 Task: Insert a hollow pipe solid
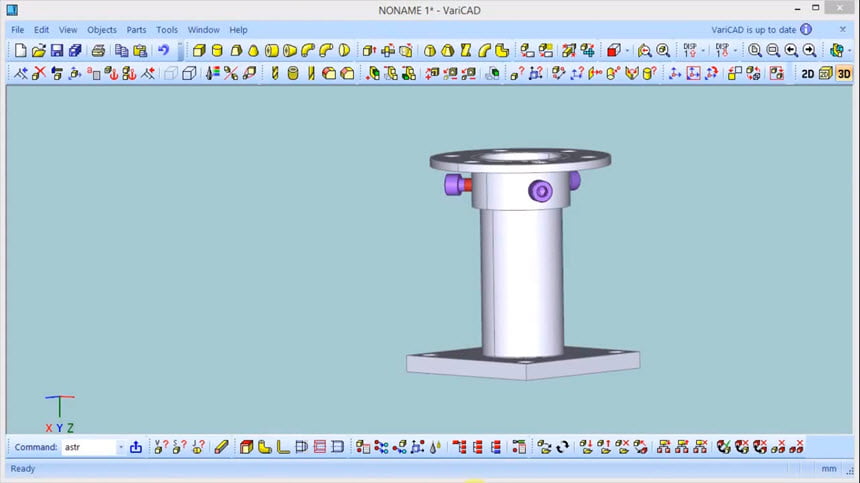(271, 50)
